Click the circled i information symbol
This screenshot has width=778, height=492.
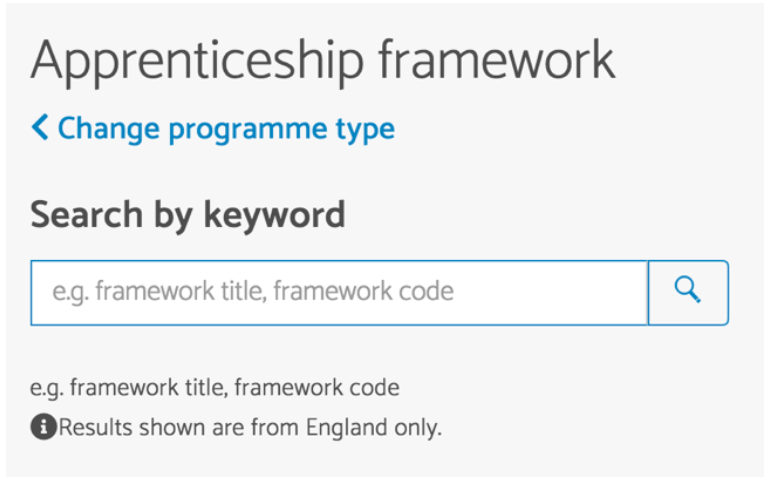[x=44, y=427]
